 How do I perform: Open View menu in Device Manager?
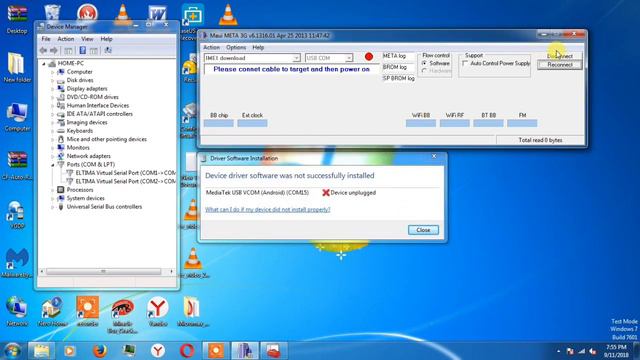coord(87,39)
